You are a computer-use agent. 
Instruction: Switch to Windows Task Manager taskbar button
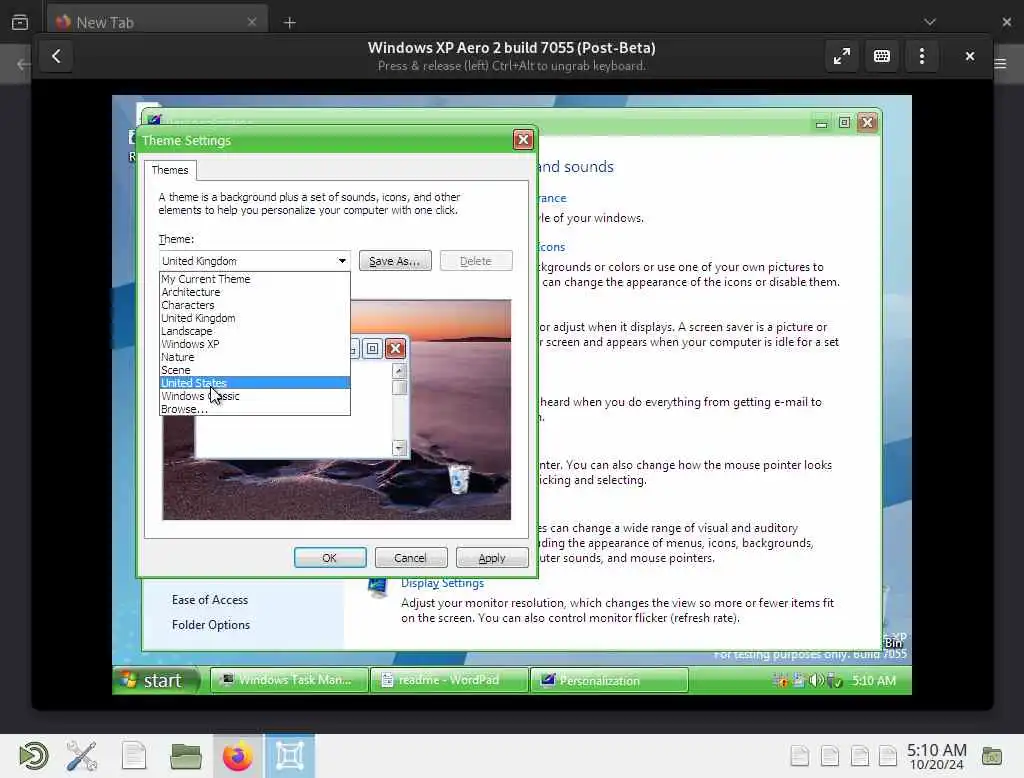pos(289,680)
